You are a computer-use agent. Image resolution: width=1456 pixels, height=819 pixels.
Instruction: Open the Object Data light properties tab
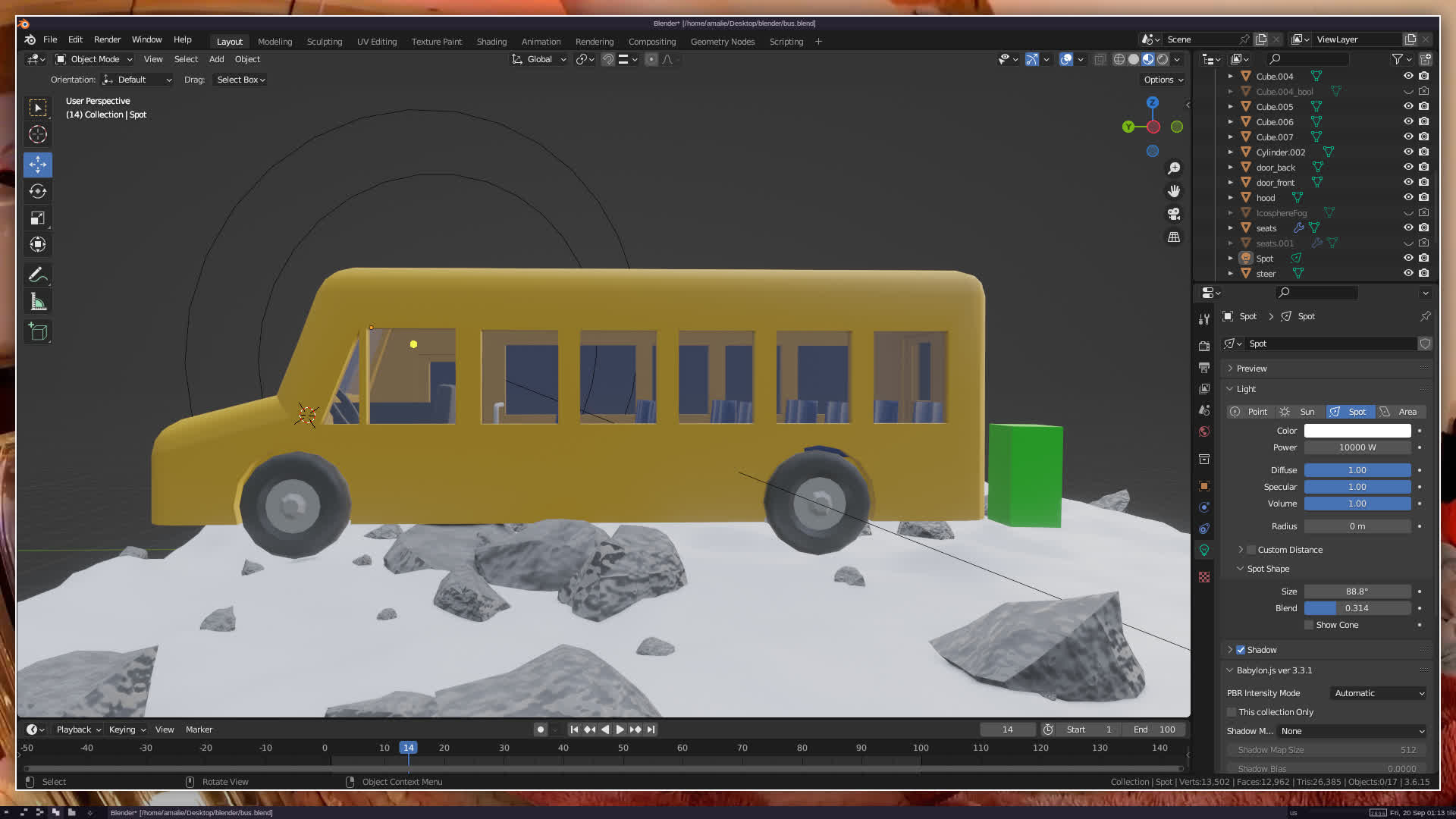1204,550
